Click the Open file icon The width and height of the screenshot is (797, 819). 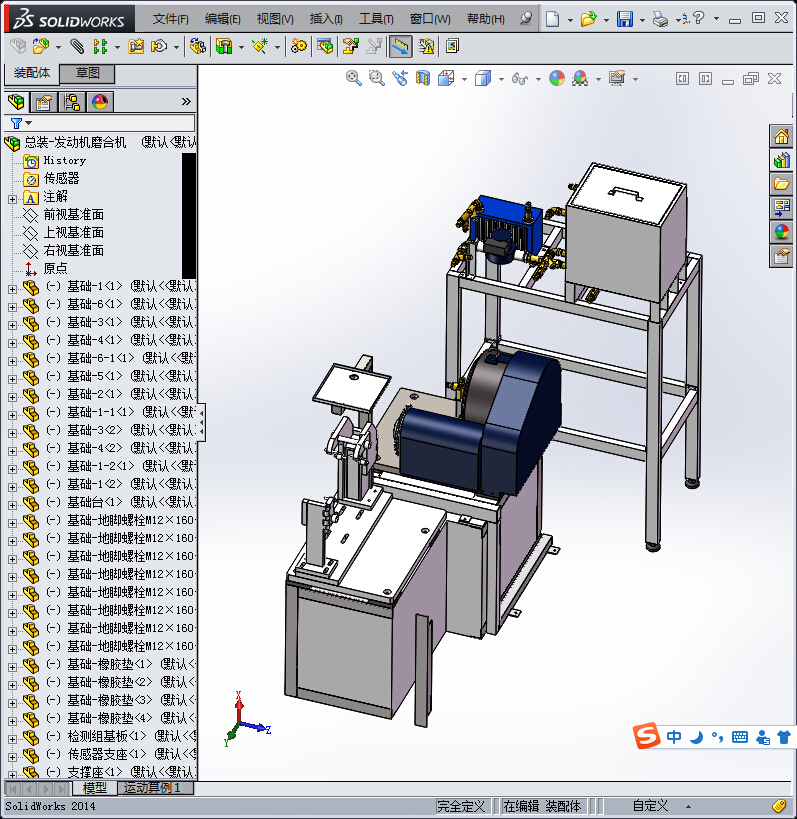click(589, 19)
